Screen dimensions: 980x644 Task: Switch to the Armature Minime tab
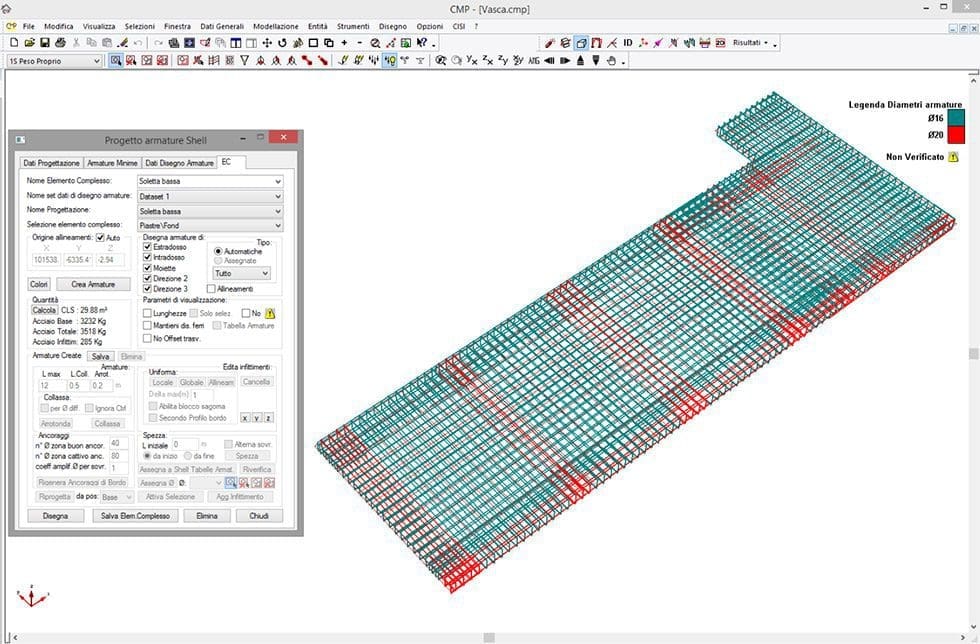[x=112, y=162]
